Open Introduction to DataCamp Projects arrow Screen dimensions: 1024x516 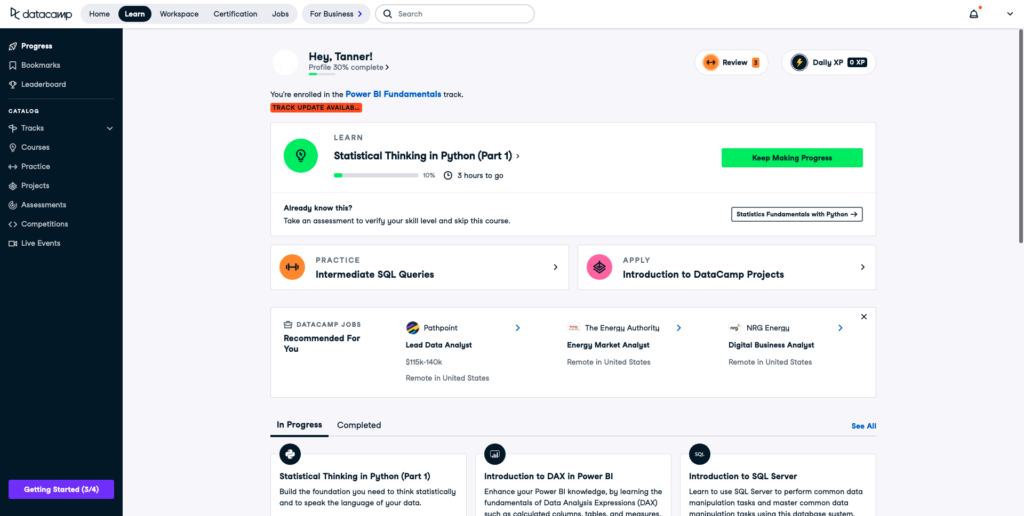pyautogui.click(x=863, y=267)
